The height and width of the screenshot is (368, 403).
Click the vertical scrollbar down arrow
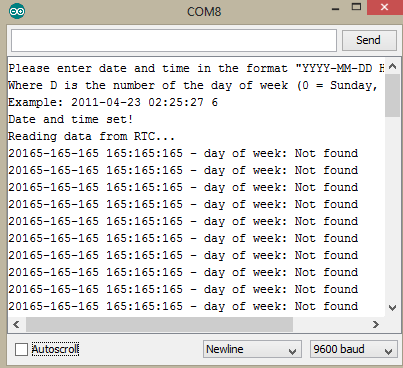coord(393,308)
